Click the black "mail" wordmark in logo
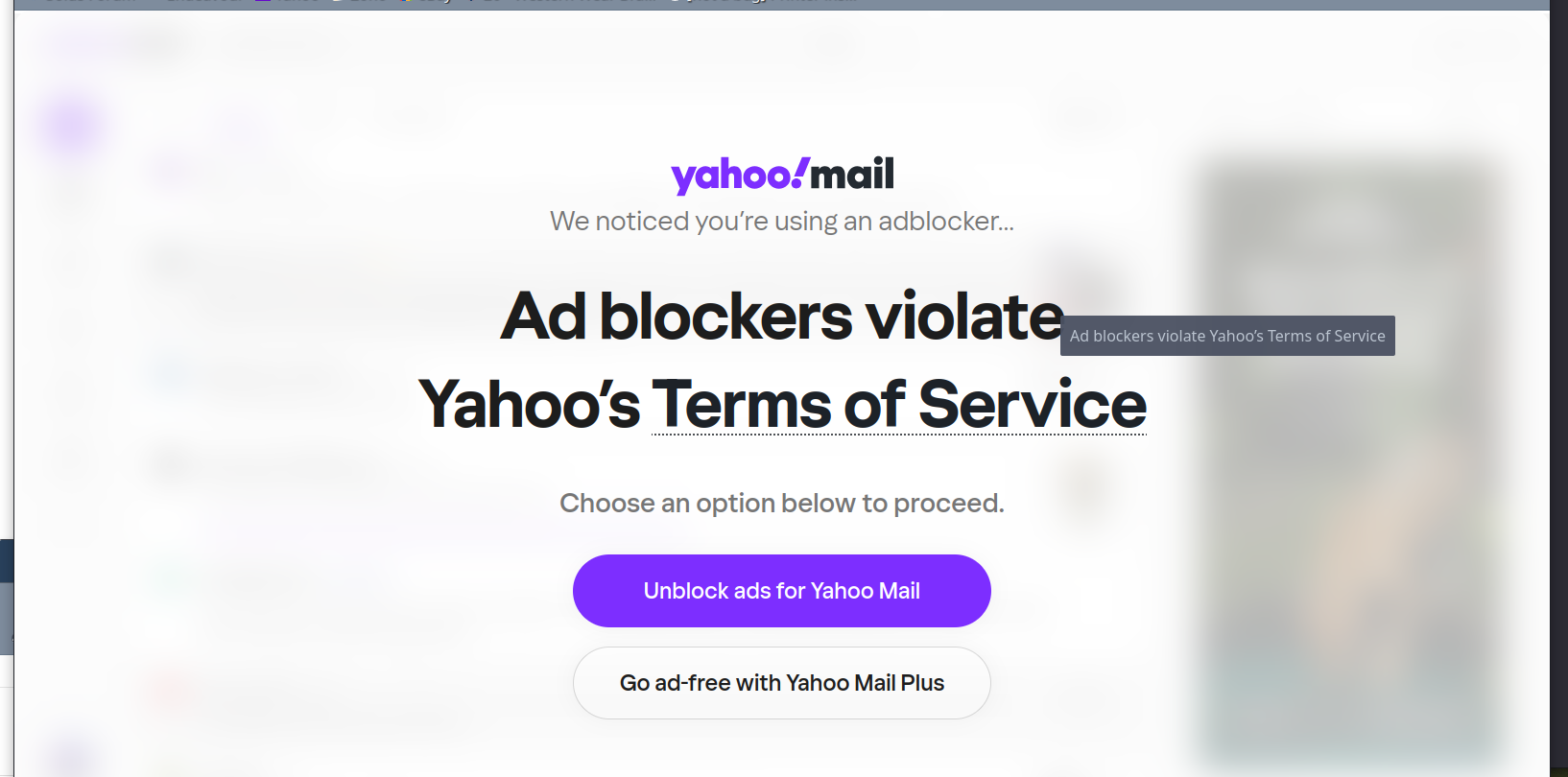 tap(852, 174)
